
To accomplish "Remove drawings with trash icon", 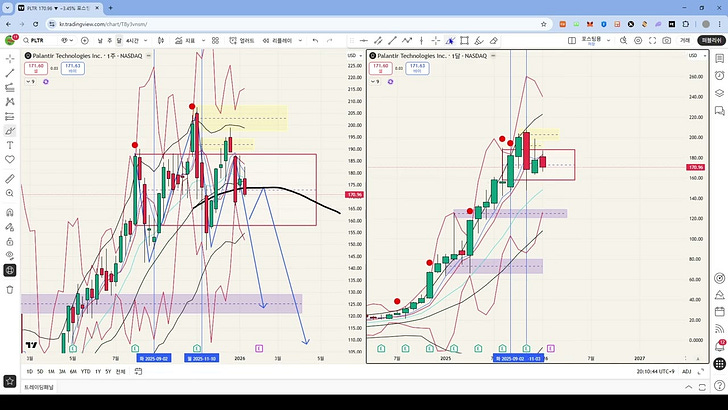I will pos(10,290).
